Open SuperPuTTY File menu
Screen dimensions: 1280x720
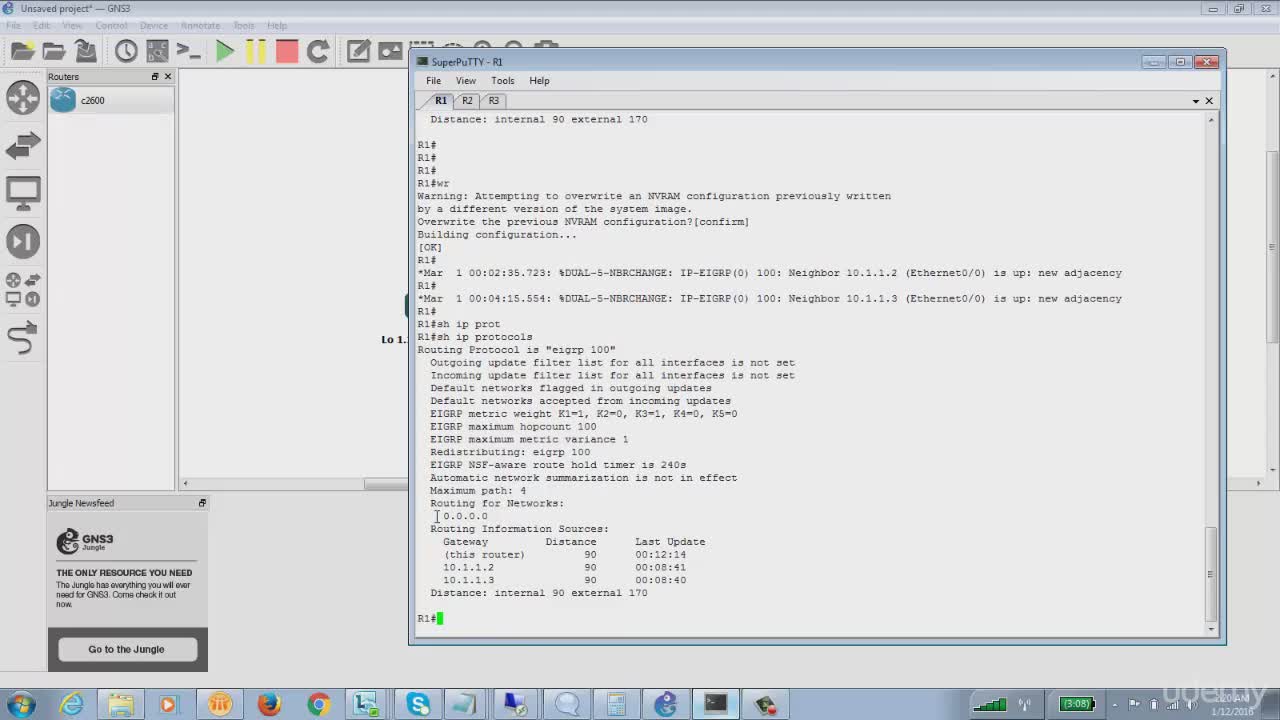pyautogui.click(x=433, y=81)
